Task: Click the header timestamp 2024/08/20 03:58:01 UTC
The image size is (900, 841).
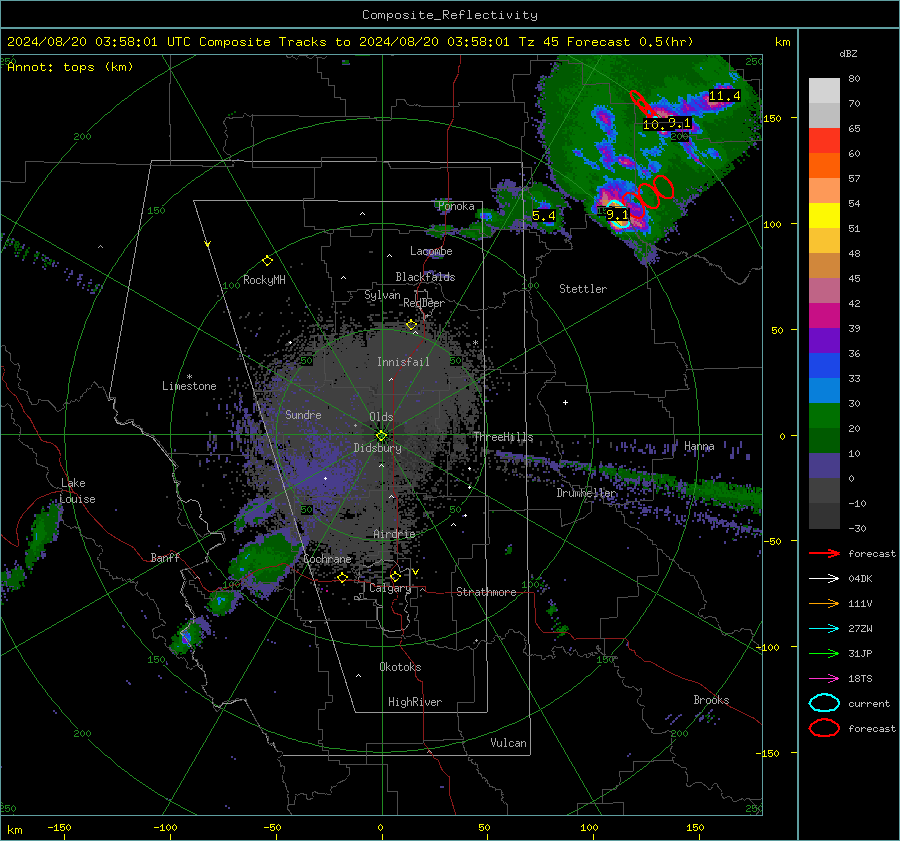Action: [99, 42]
